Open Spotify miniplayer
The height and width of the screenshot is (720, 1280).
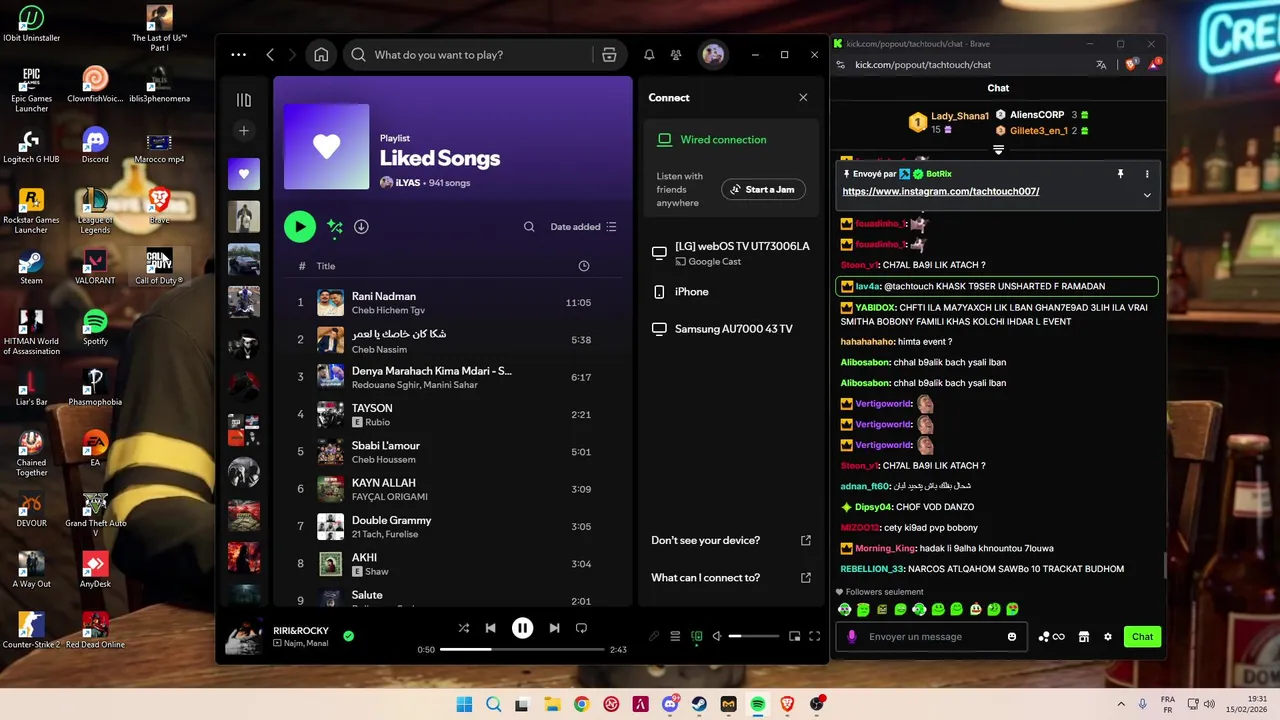(795, 636)
